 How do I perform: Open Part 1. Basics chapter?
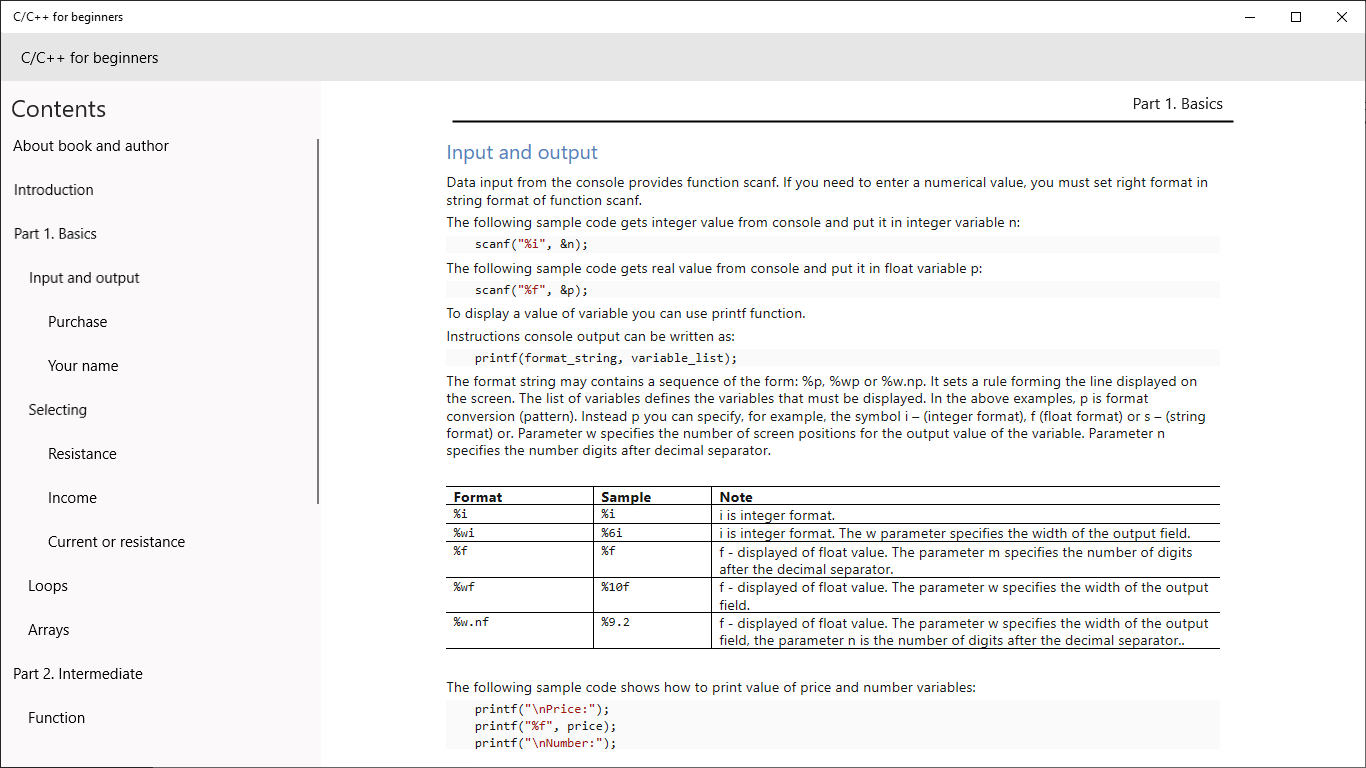tap(55, 233)
